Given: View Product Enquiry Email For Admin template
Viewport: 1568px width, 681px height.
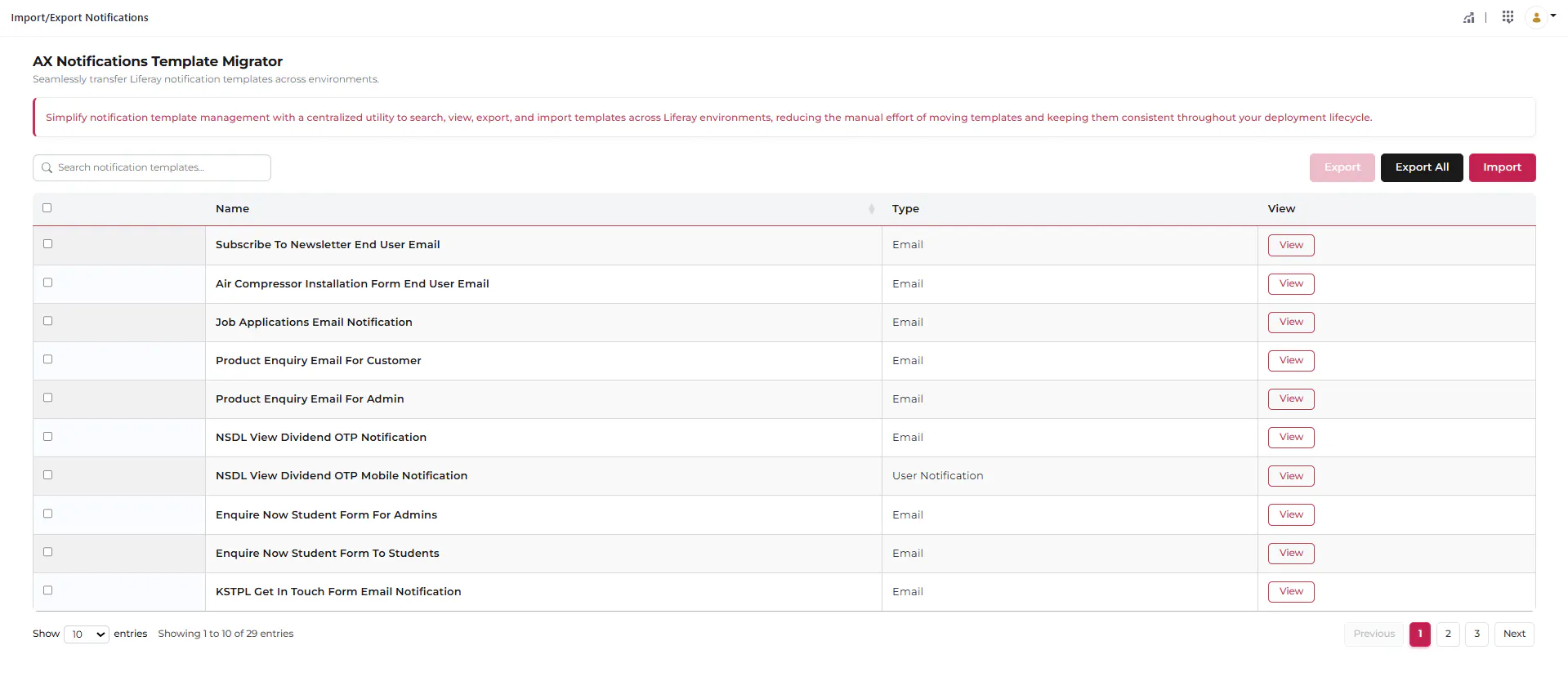Looking at the screenshot, I should [1291, 398].
